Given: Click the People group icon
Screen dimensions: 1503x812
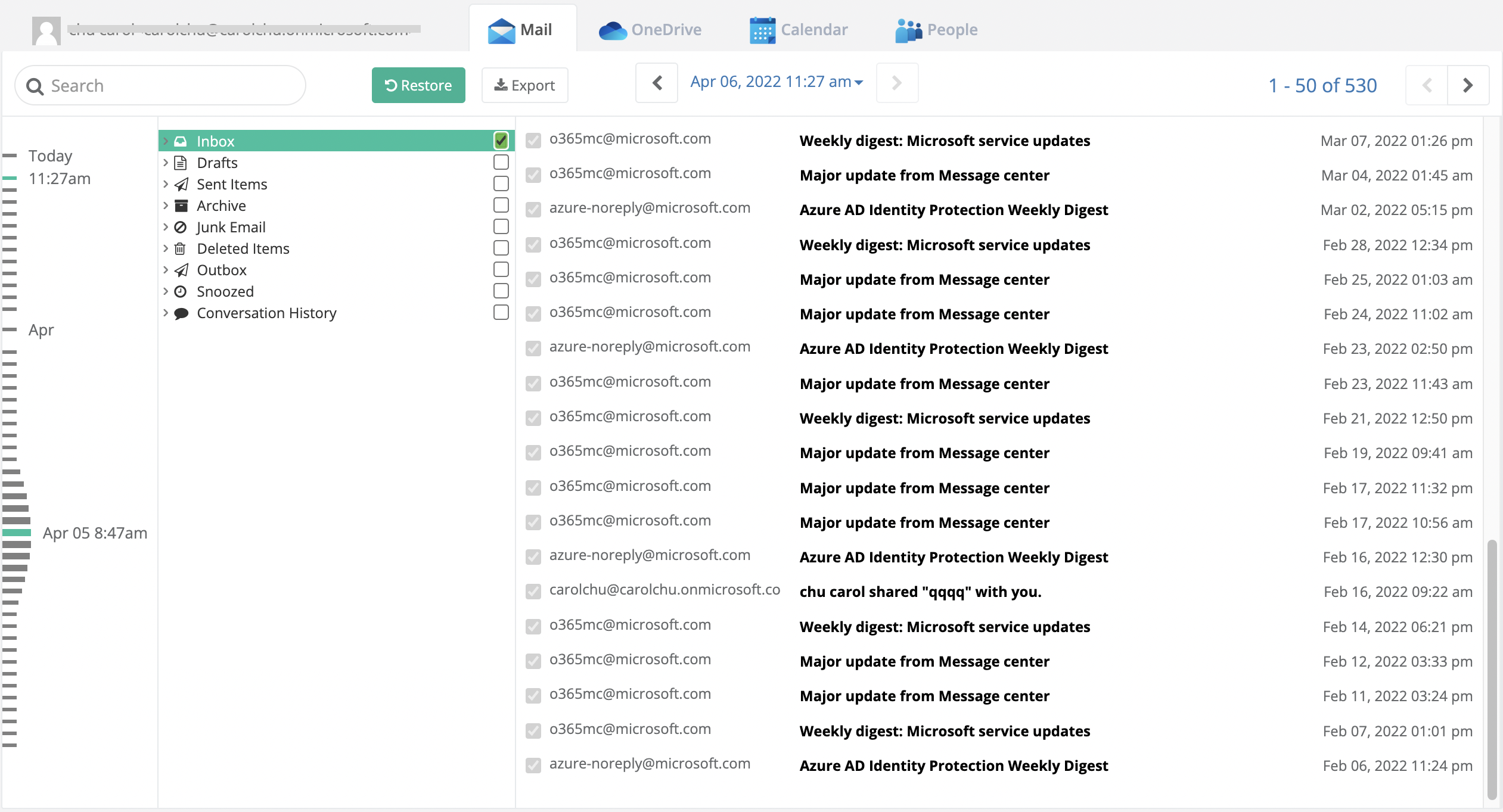Looking at the screenshot, I should [x=909, y=30].
